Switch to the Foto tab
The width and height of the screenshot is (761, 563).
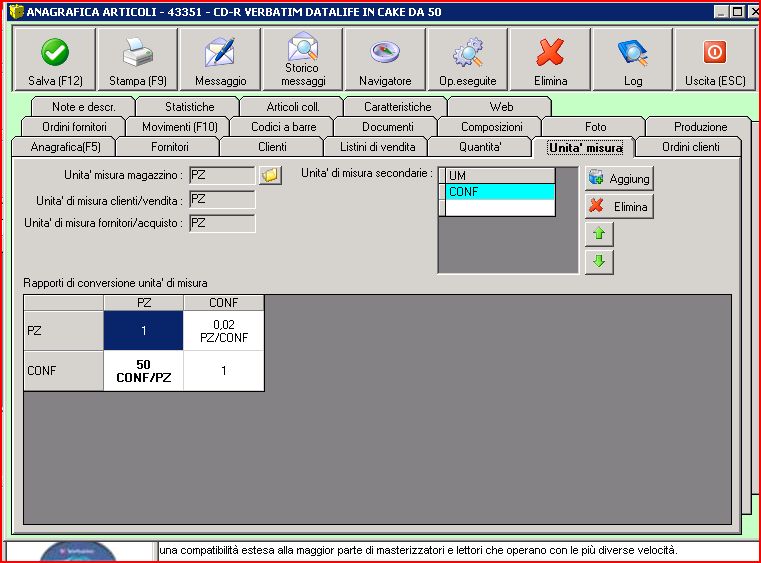[595, 127]
